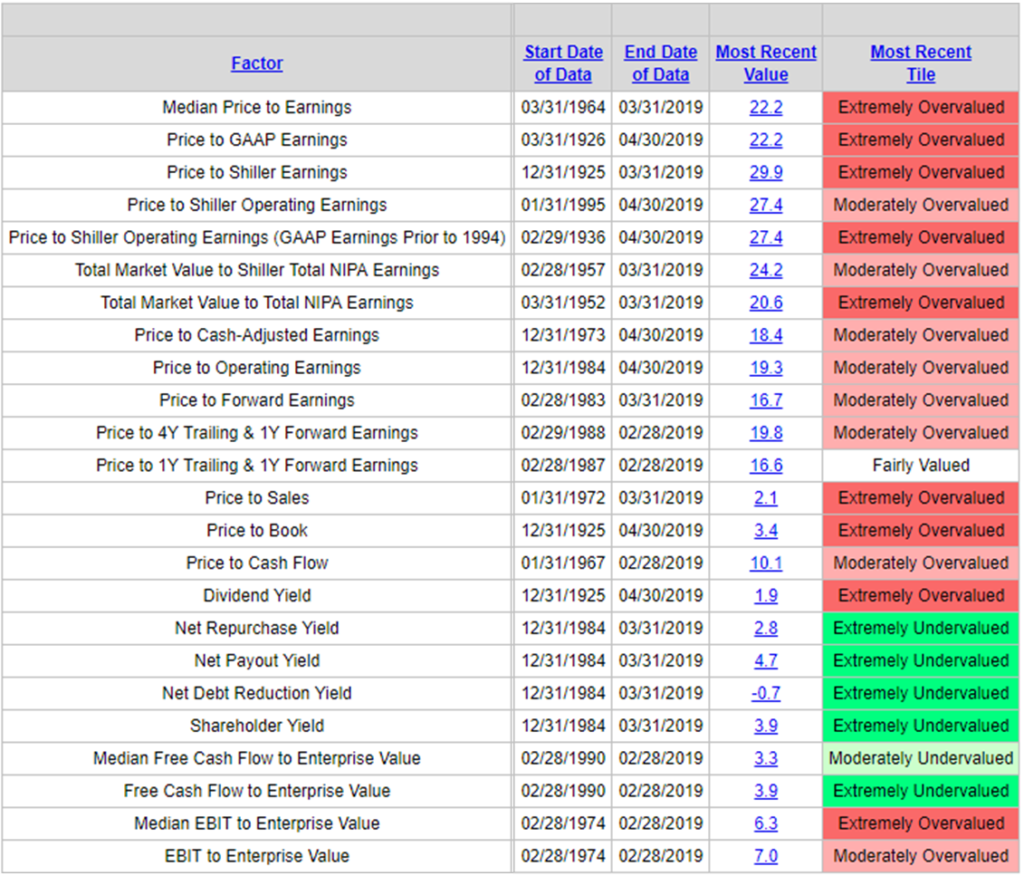Select the 'Median EBIT to Enterprise Value' cell
The width and height of the screenshot is (1024, 876).
point(257,824)
